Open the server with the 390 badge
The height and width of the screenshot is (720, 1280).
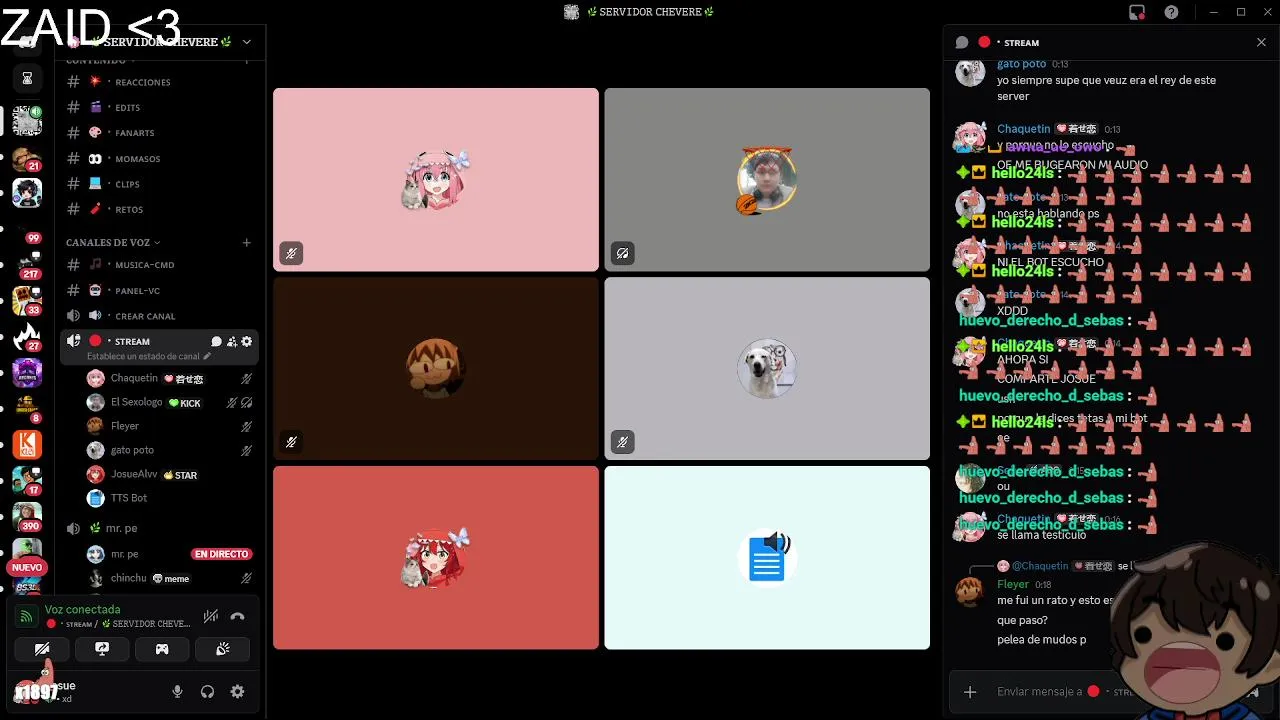[27, 517]
